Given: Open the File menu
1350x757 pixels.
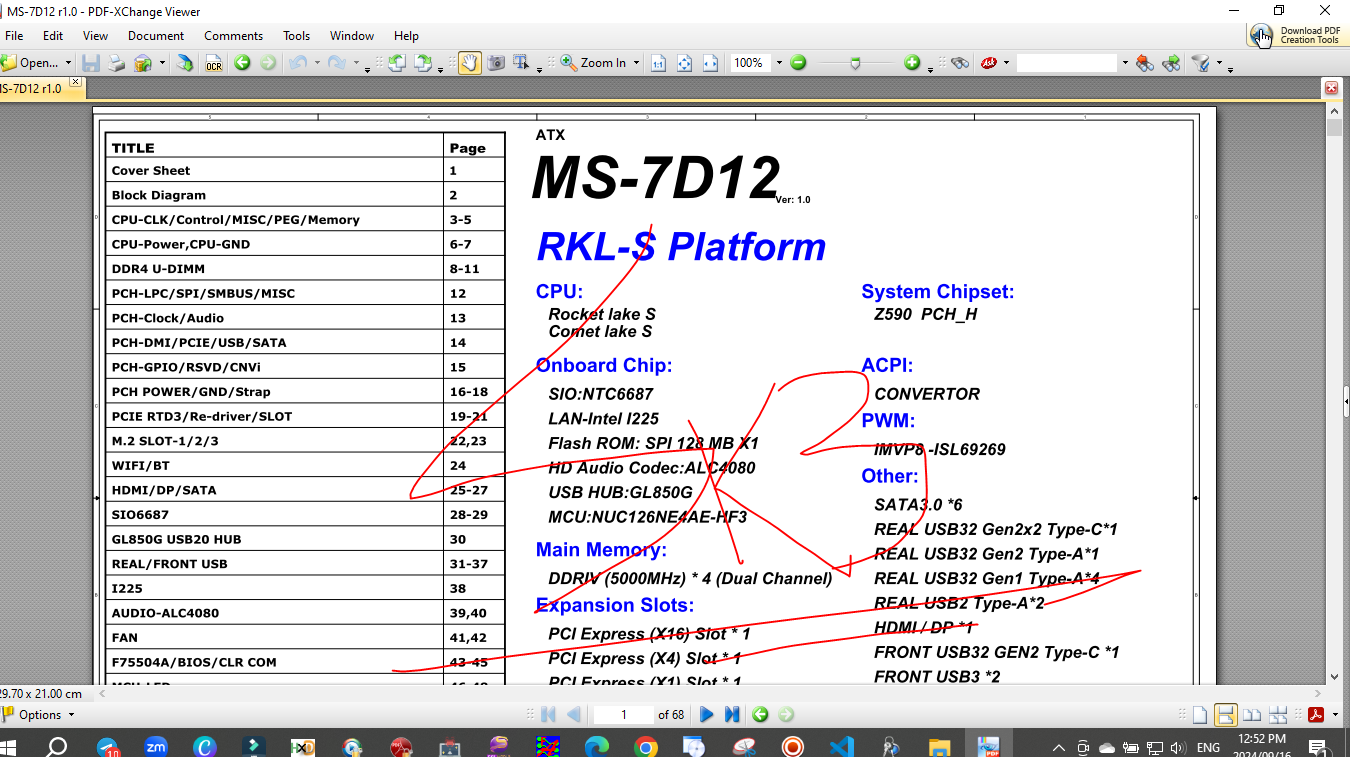Looking at the screenshot, I should 14,35.
